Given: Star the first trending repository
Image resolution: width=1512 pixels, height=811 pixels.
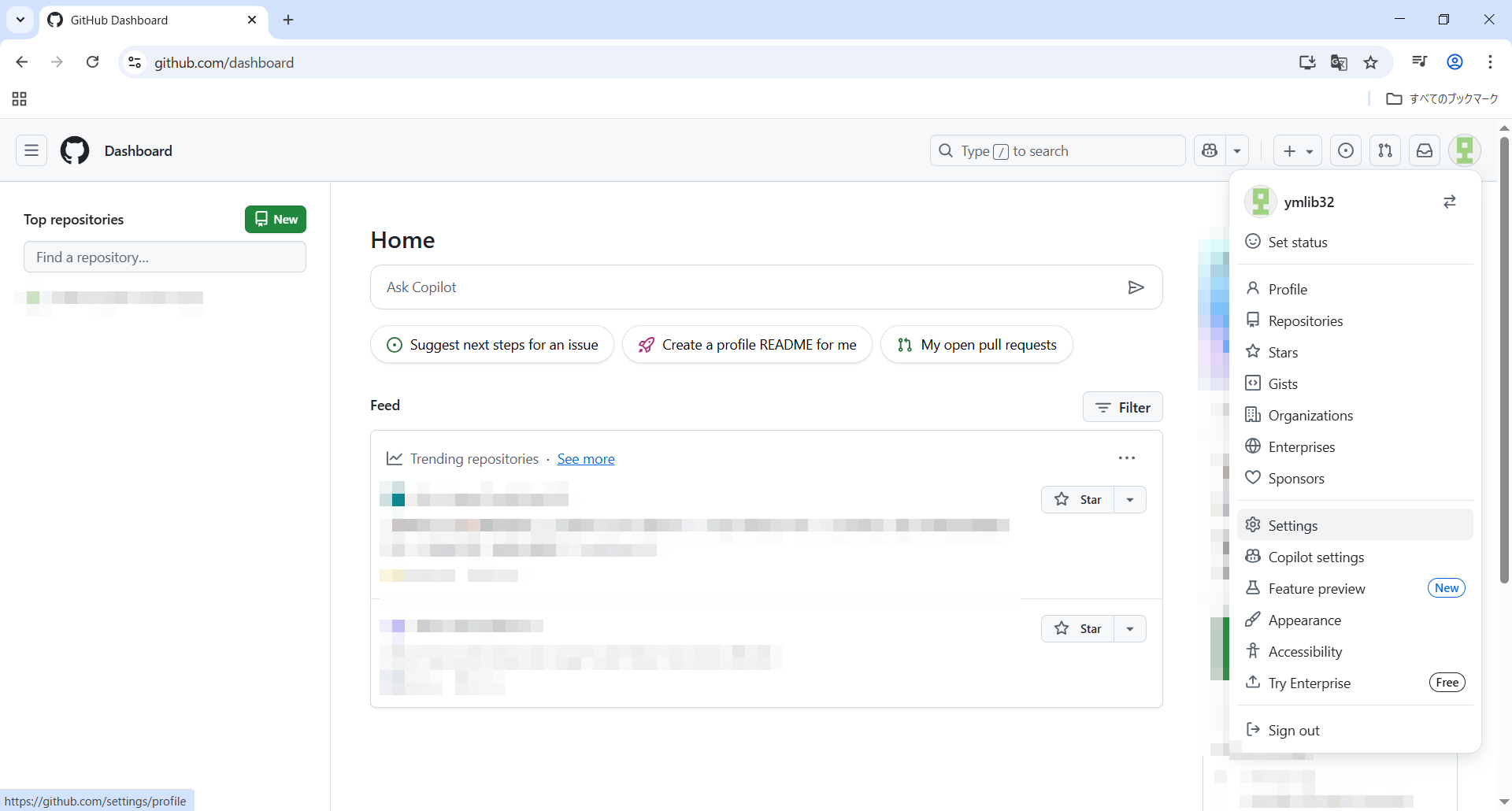Looking at the screenshot, I should [x=1078, y=500].
